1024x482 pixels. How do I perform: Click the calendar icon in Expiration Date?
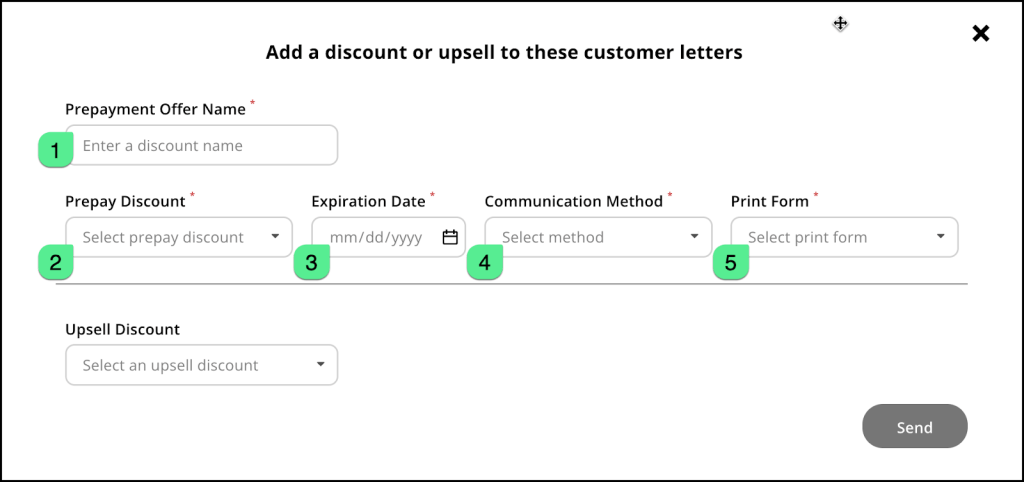[x=450, y=238]
